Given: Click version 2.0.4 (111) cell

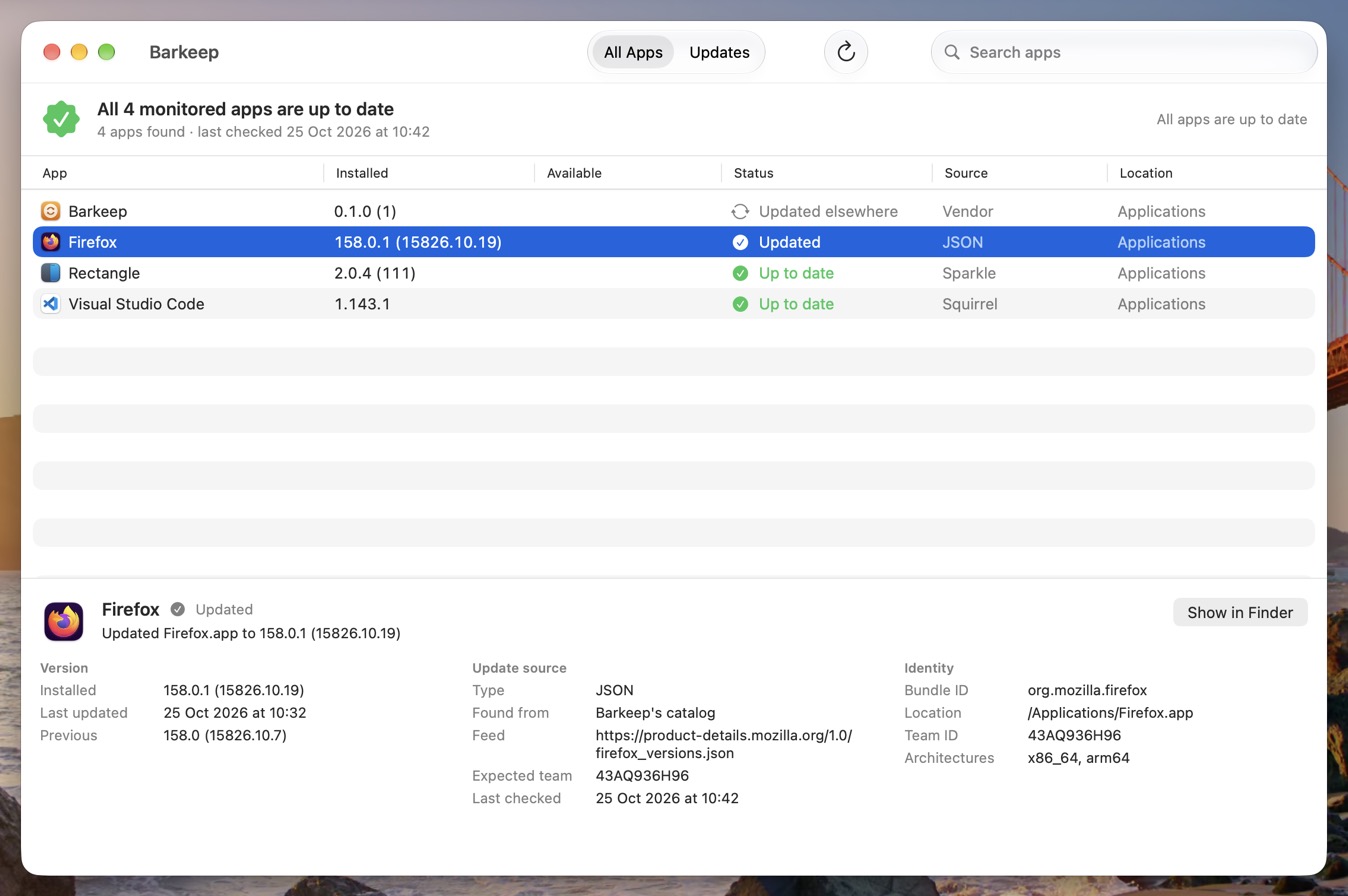Looking at the screenshot, I should 375,273.
